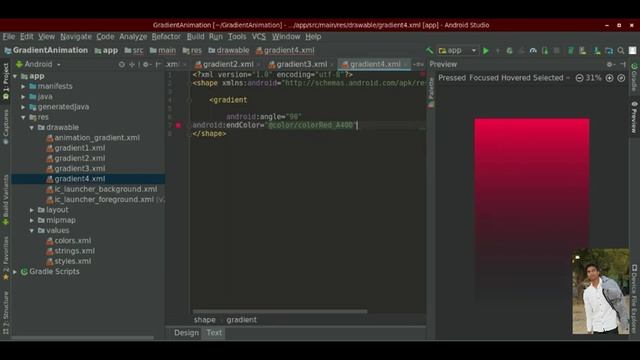Zoom in the preview with plus icon
Screen dimensions: 640x360
tap(609, 78)
